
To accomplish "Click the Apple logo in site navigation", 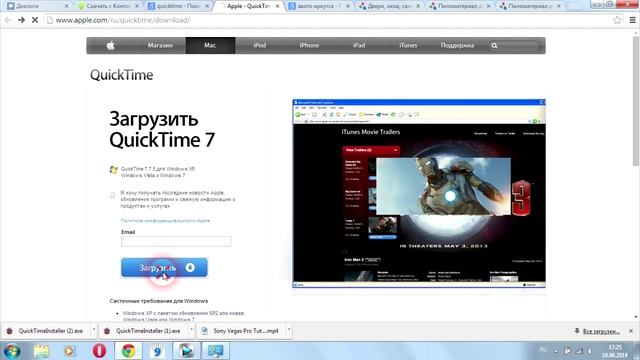I will click(x=111, y=45).
